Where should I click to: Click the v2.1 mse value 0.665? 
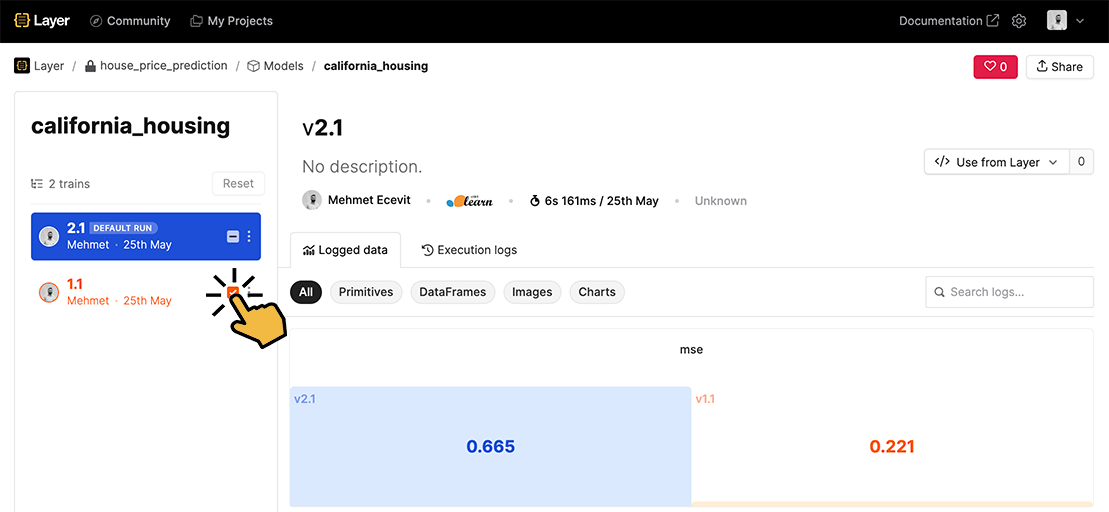coord(490,446)
